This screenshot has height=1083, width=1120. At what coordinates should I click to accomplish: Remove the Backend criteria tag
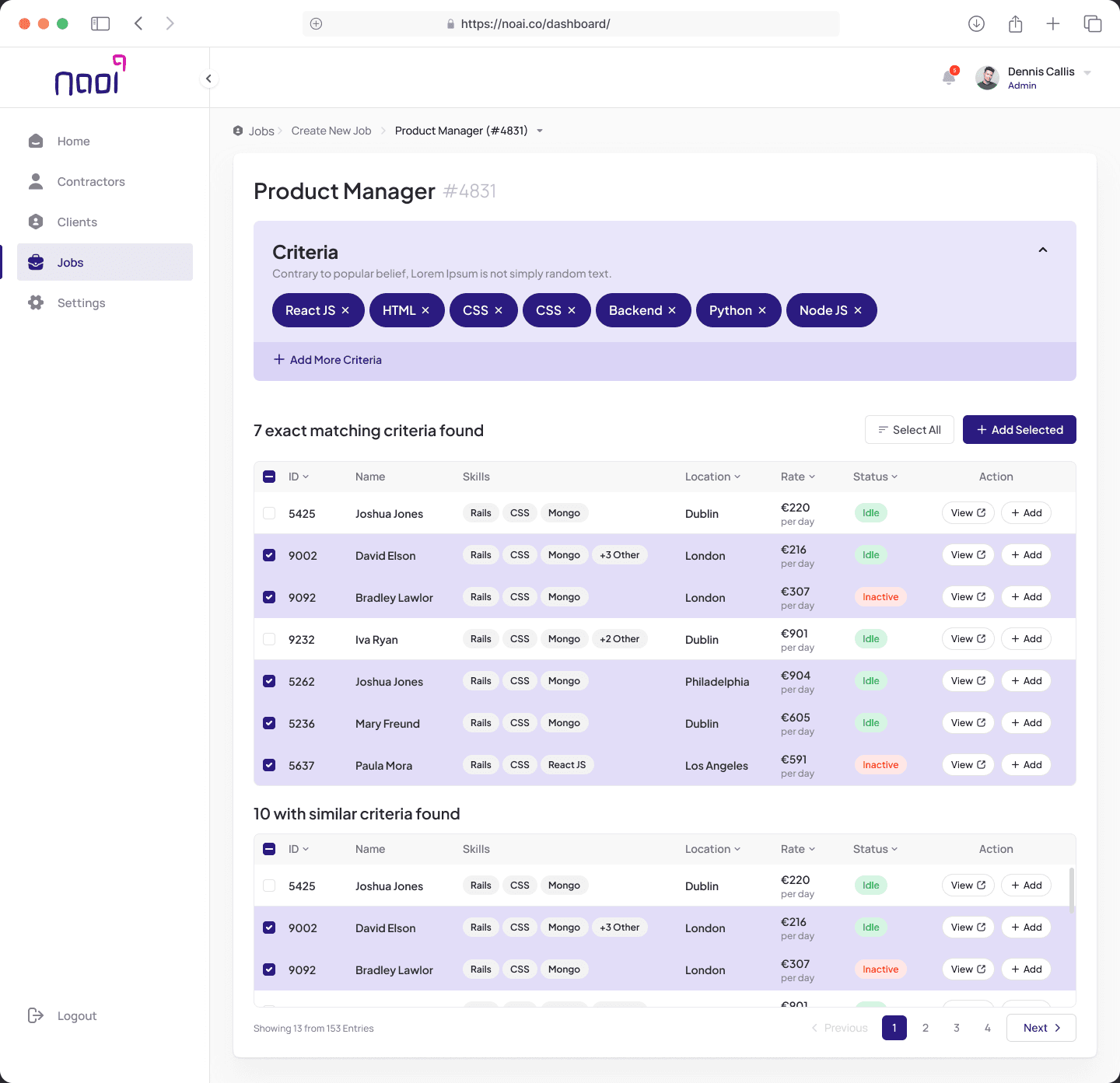[672, 310]
